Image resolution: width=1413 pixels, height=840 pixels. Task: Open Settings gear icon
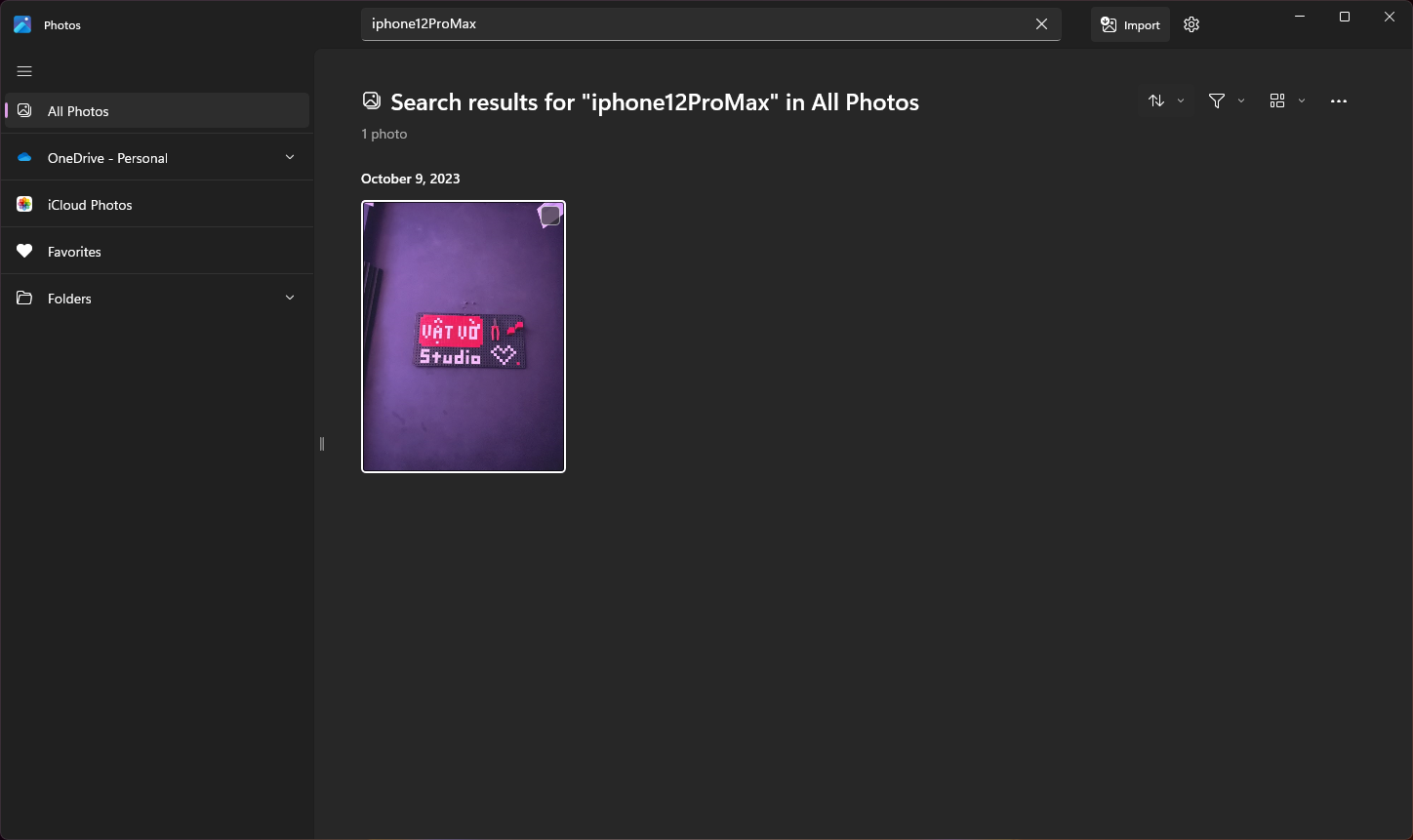pos(1191,25)
